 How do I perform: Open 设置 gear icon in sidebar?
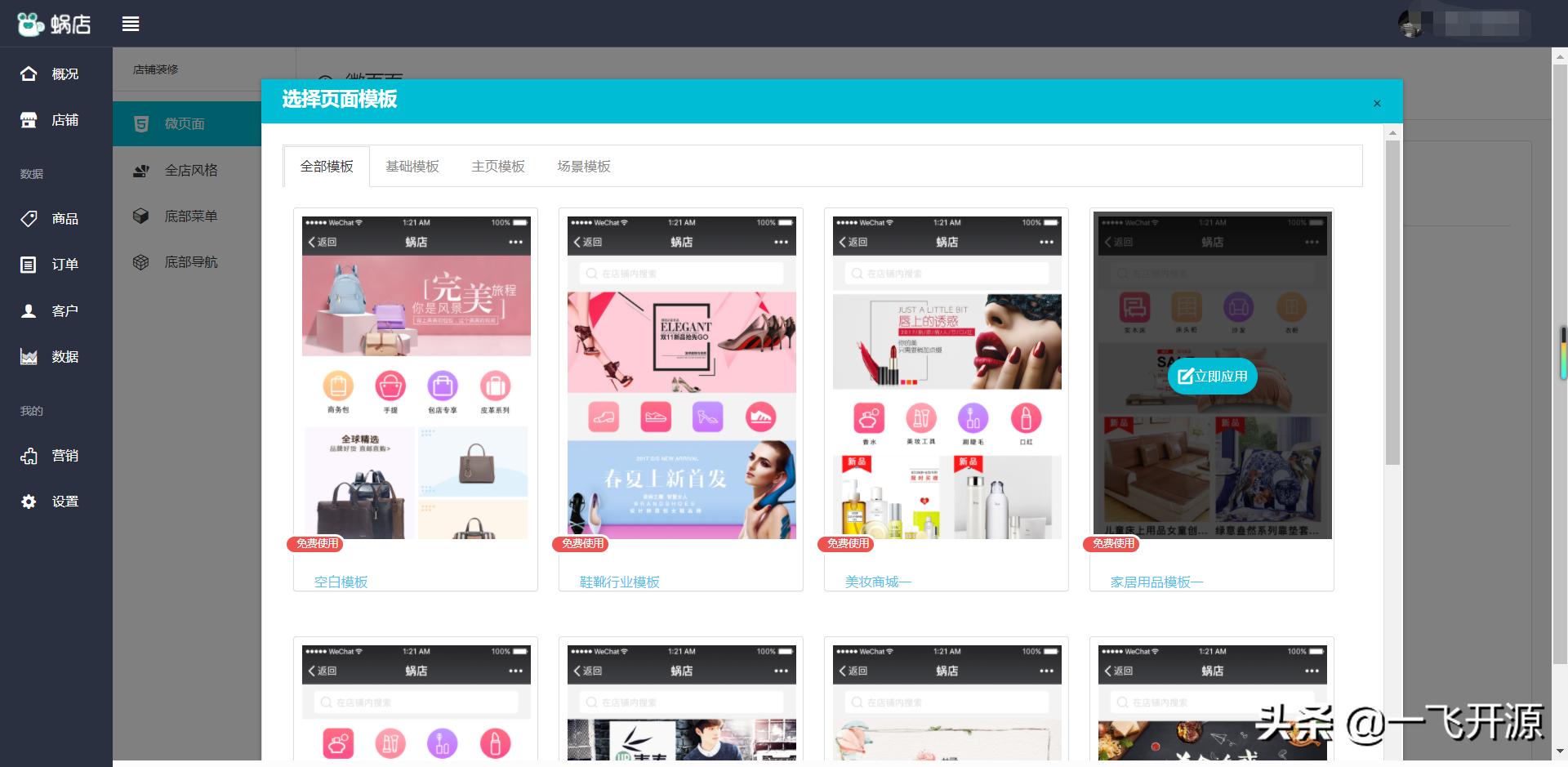point(29,501)
